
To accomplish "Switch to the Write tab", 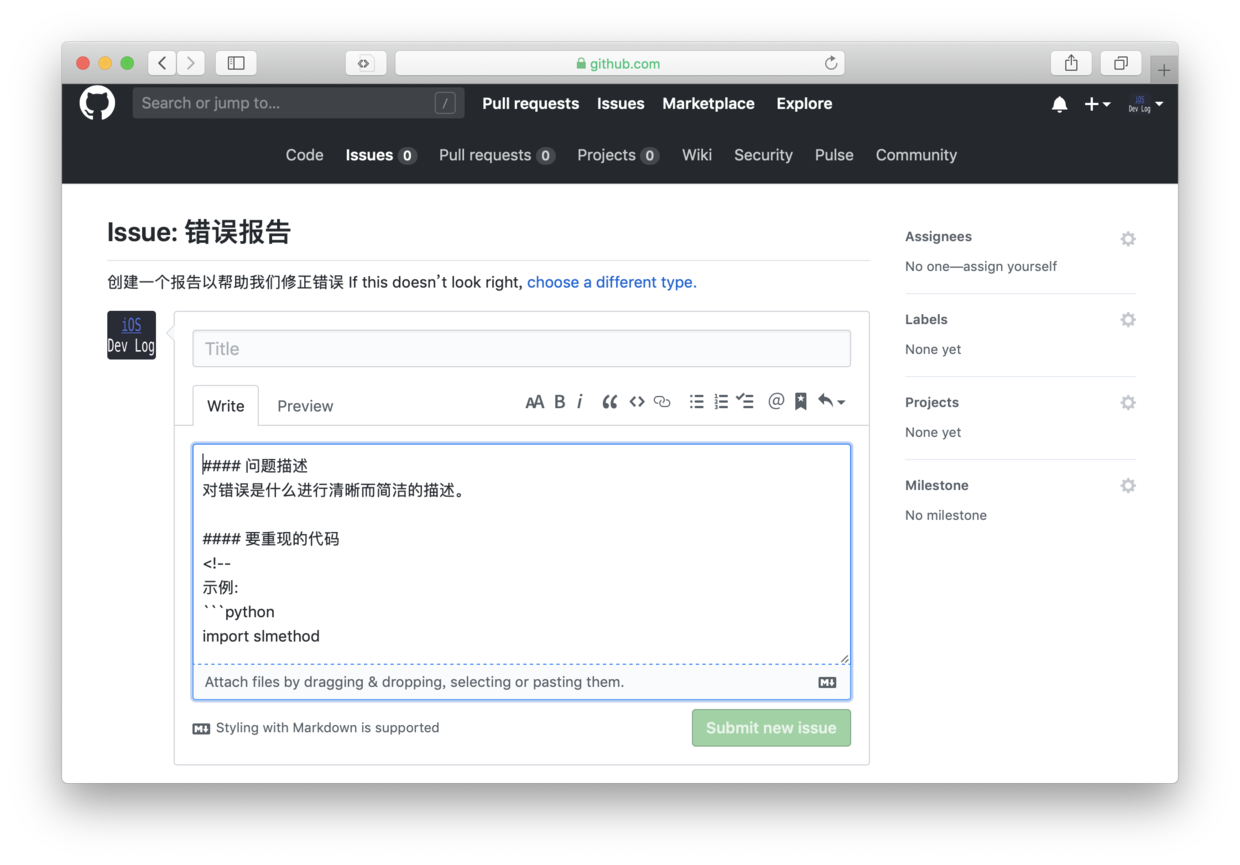I will 225,406.
